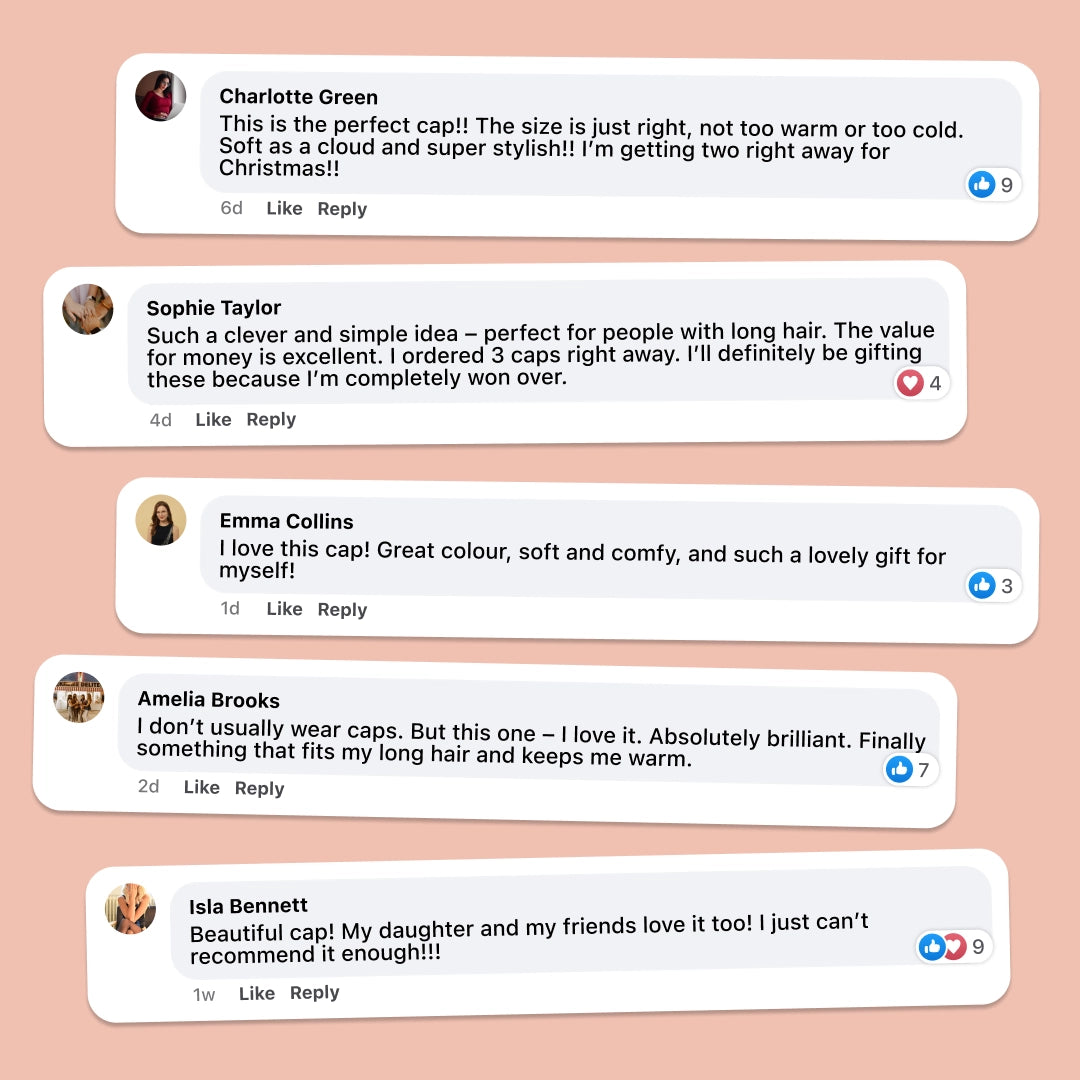Like Charlotte Green's comment

284,208
